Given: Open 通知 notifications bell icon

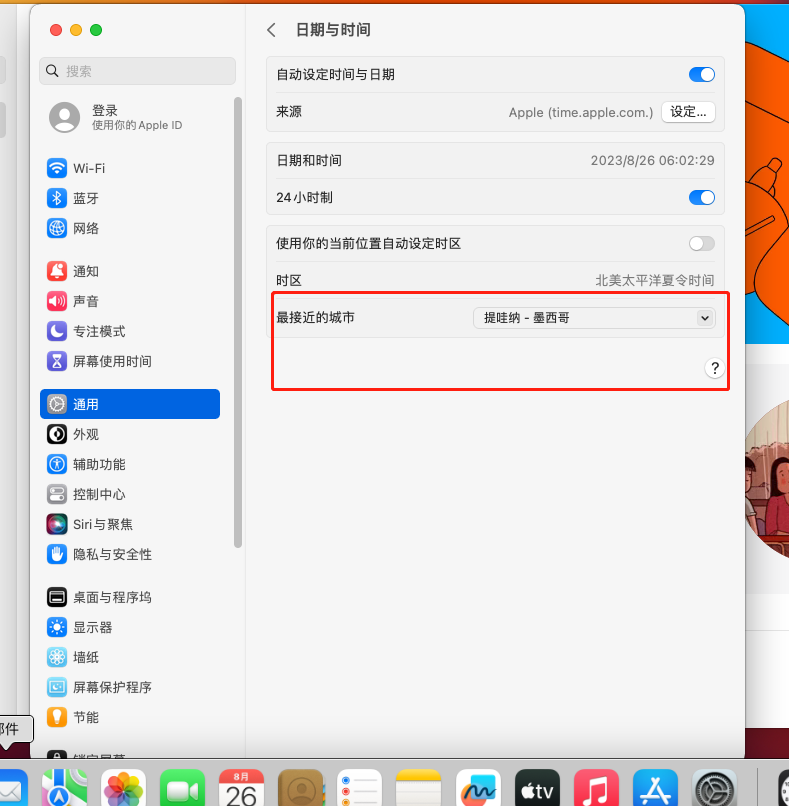Looking at the screenshot, I should point(57,271).
